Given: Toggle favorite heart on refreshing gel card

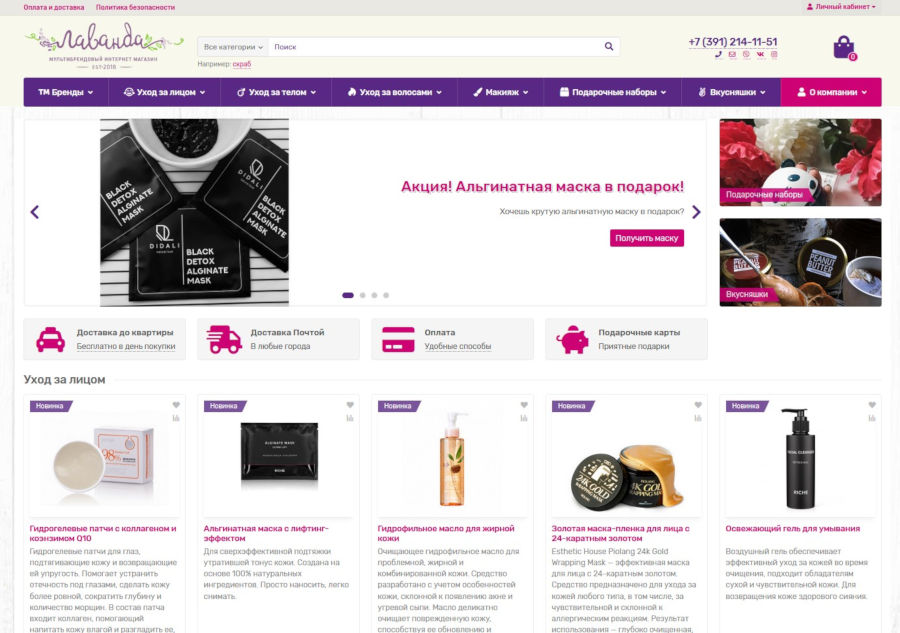Looking at the screenshot, I should 872,405.
